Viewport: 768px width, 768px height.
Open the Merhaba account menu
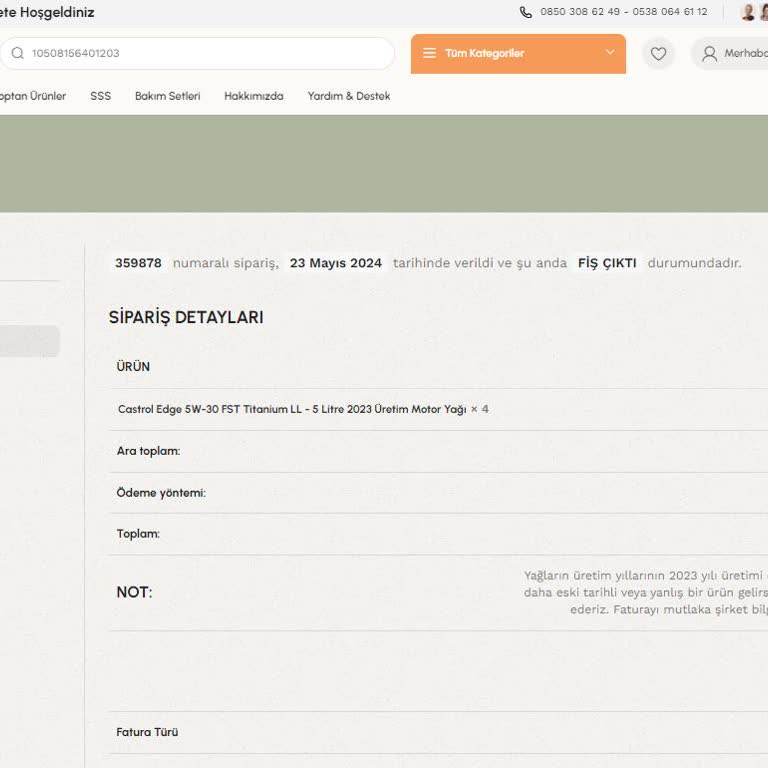point(743,54)
